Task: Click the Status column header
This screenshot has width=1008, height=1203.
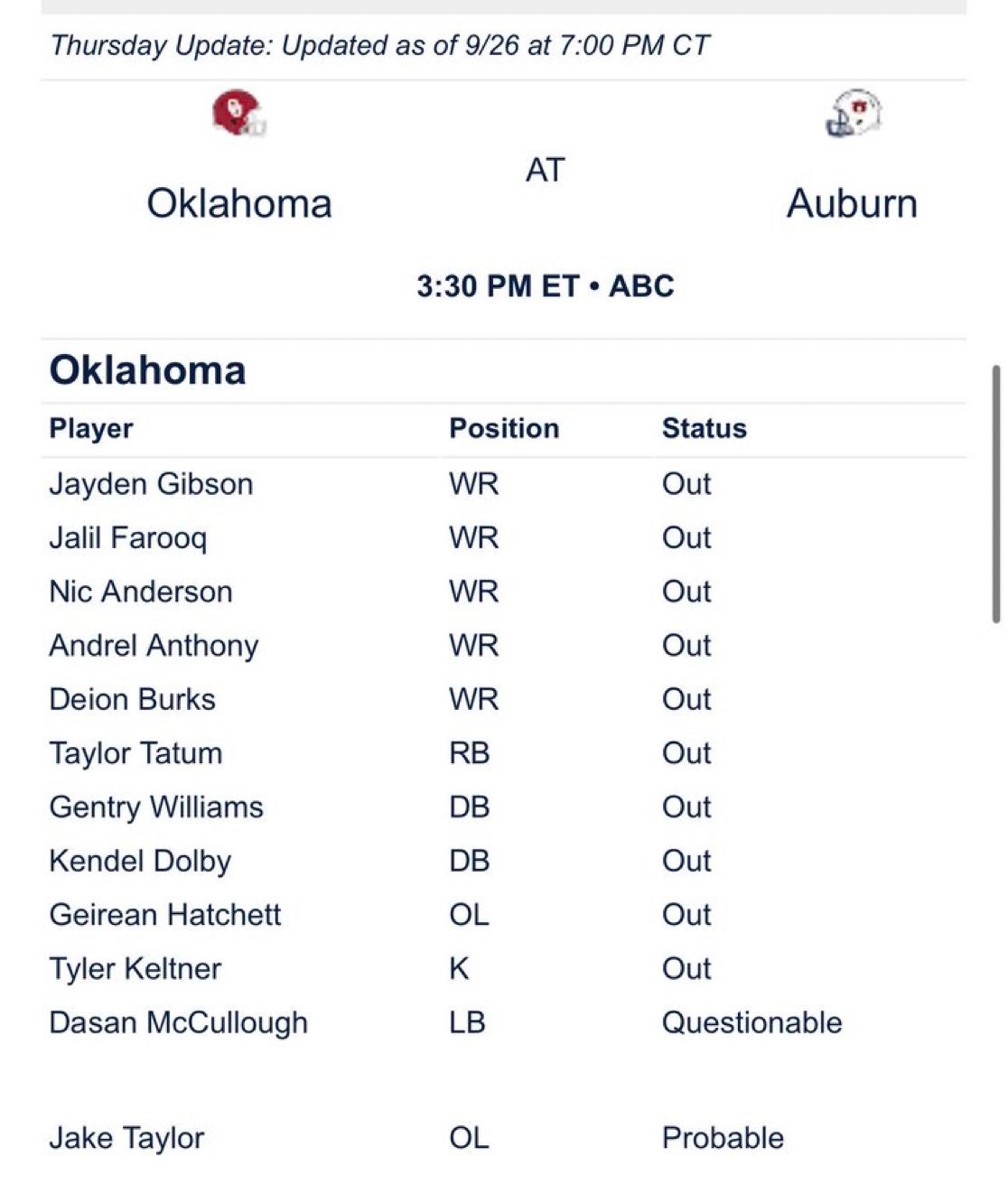Action: 704,428
